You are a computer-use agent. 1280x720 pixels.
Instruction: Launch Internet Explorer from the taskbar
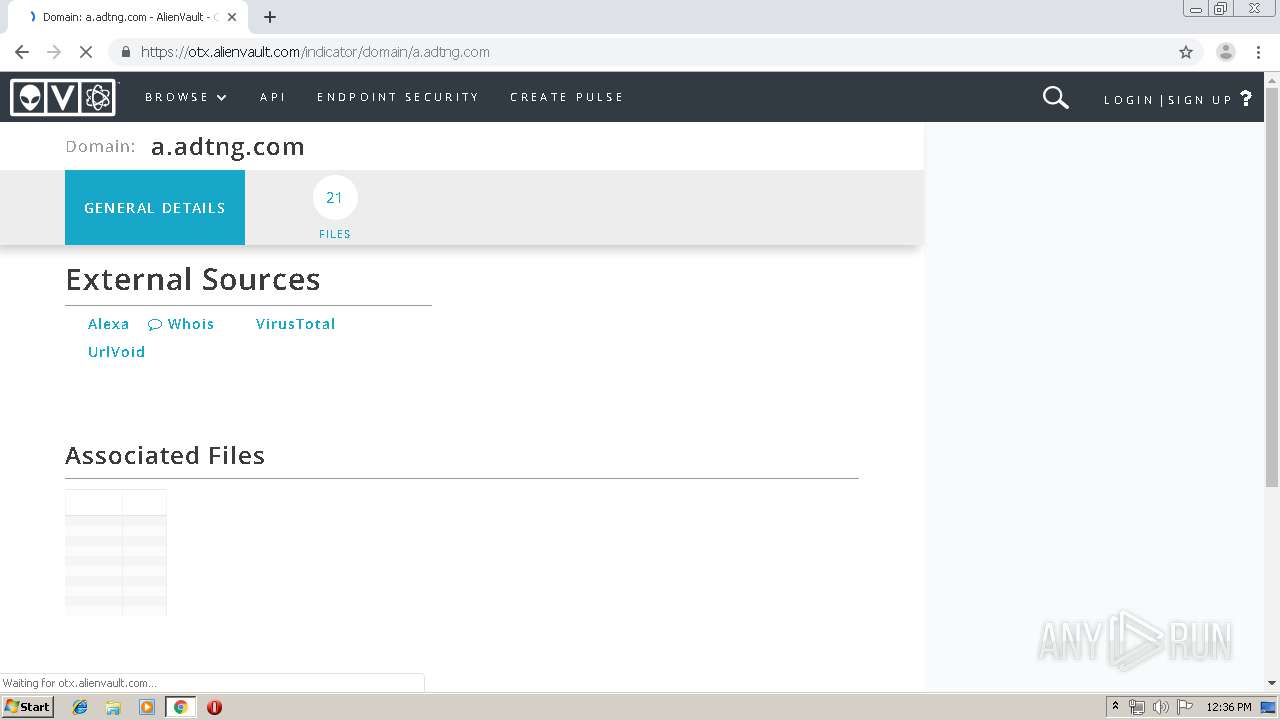80,707
